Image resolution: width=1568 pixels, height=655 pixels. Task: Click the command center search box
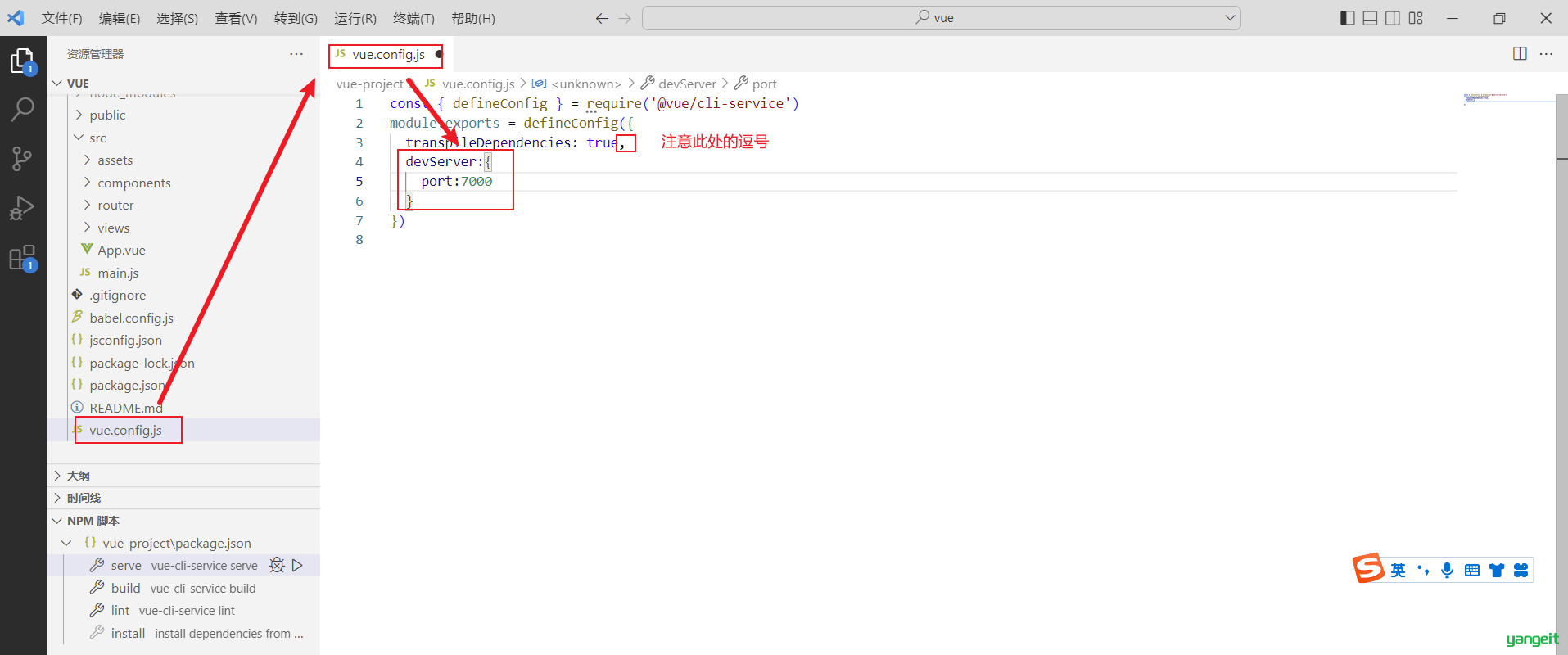pyautogui.click(x=942, y=18)
